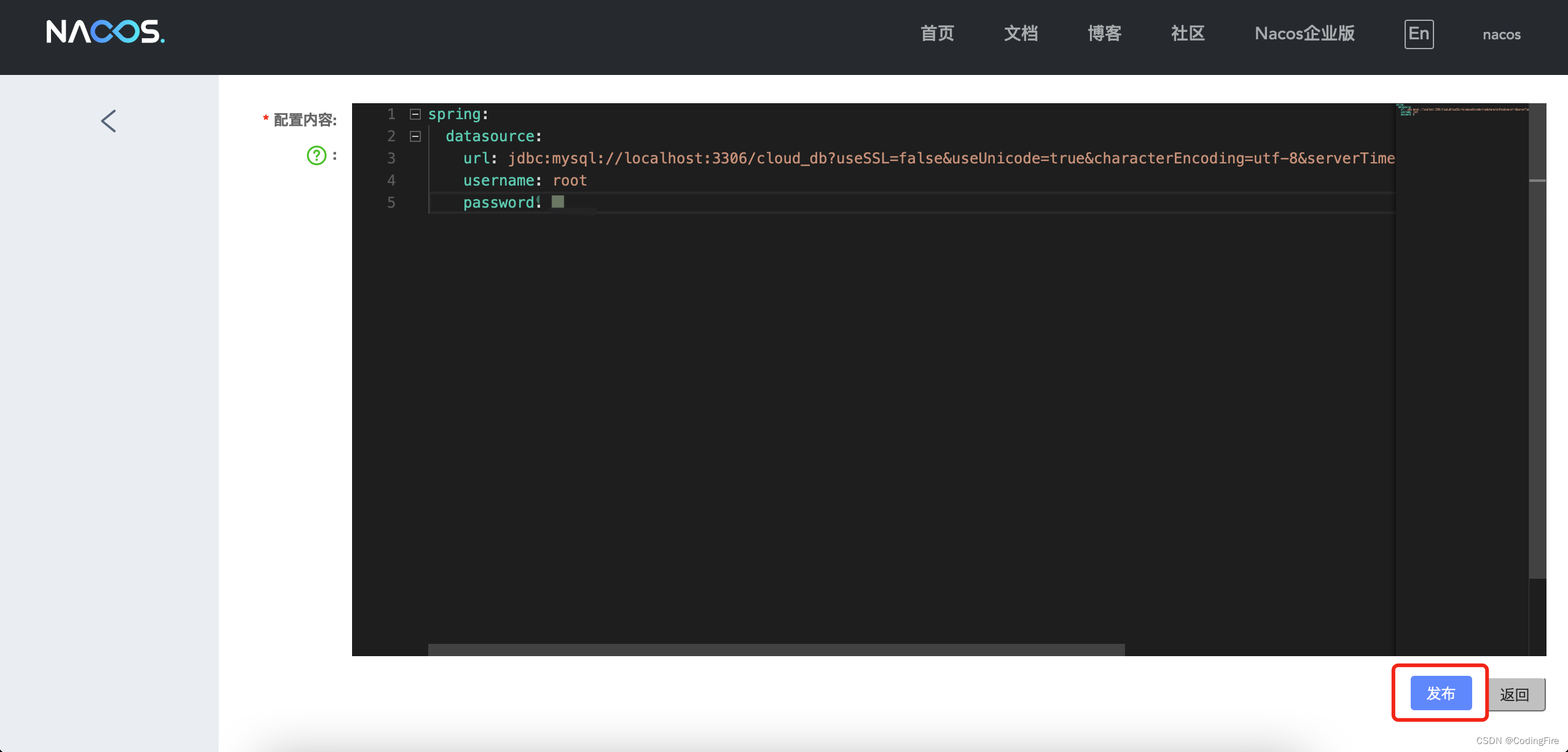The height and width of the screenshot is (752, 1568).
Task: Click the 发布 publish button
Action: (x=1441, y=693)
